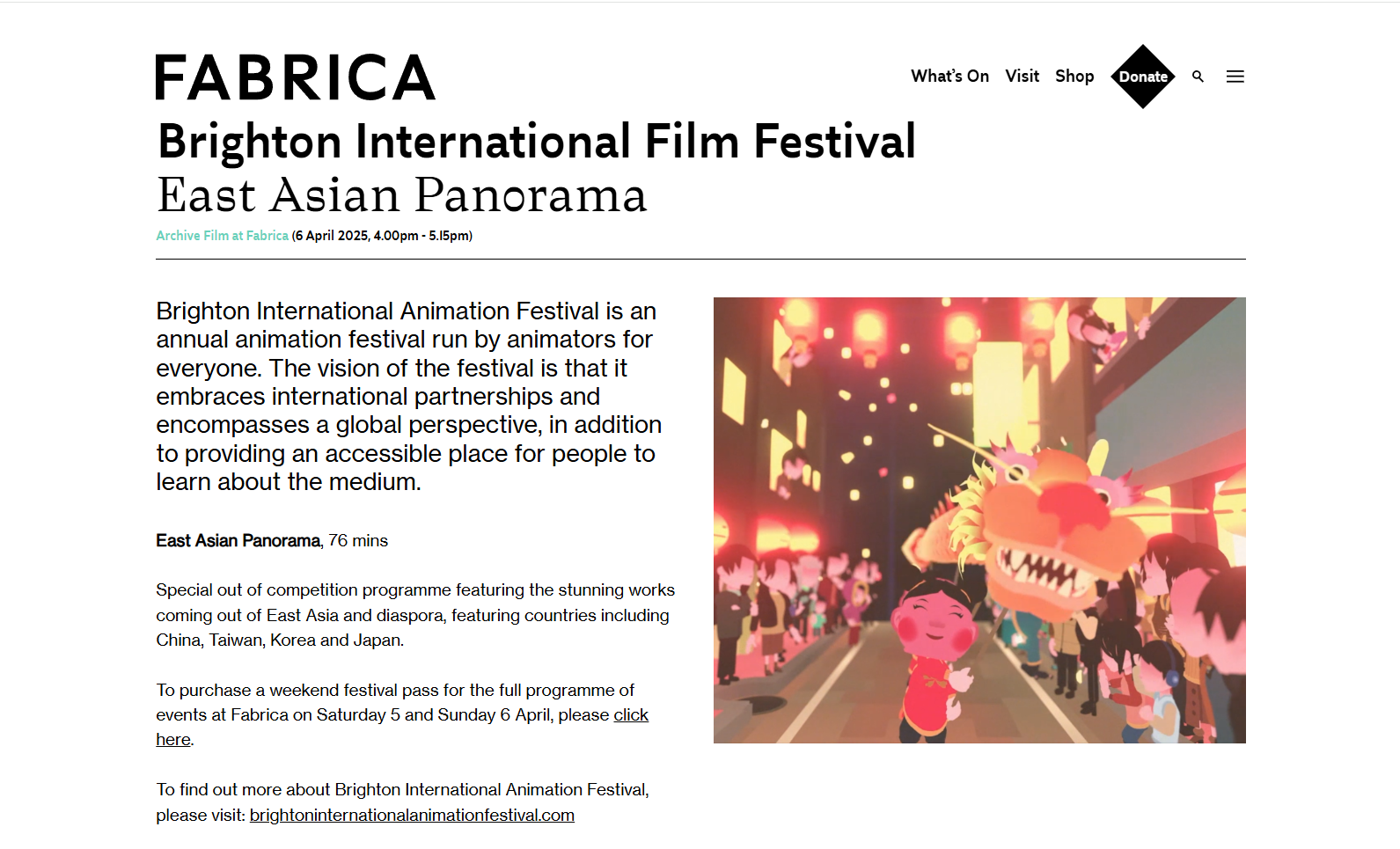Viewport: 1400px width, 849px height.
Task: Click the dragon parade animation image
Action: tap(979, 520)
